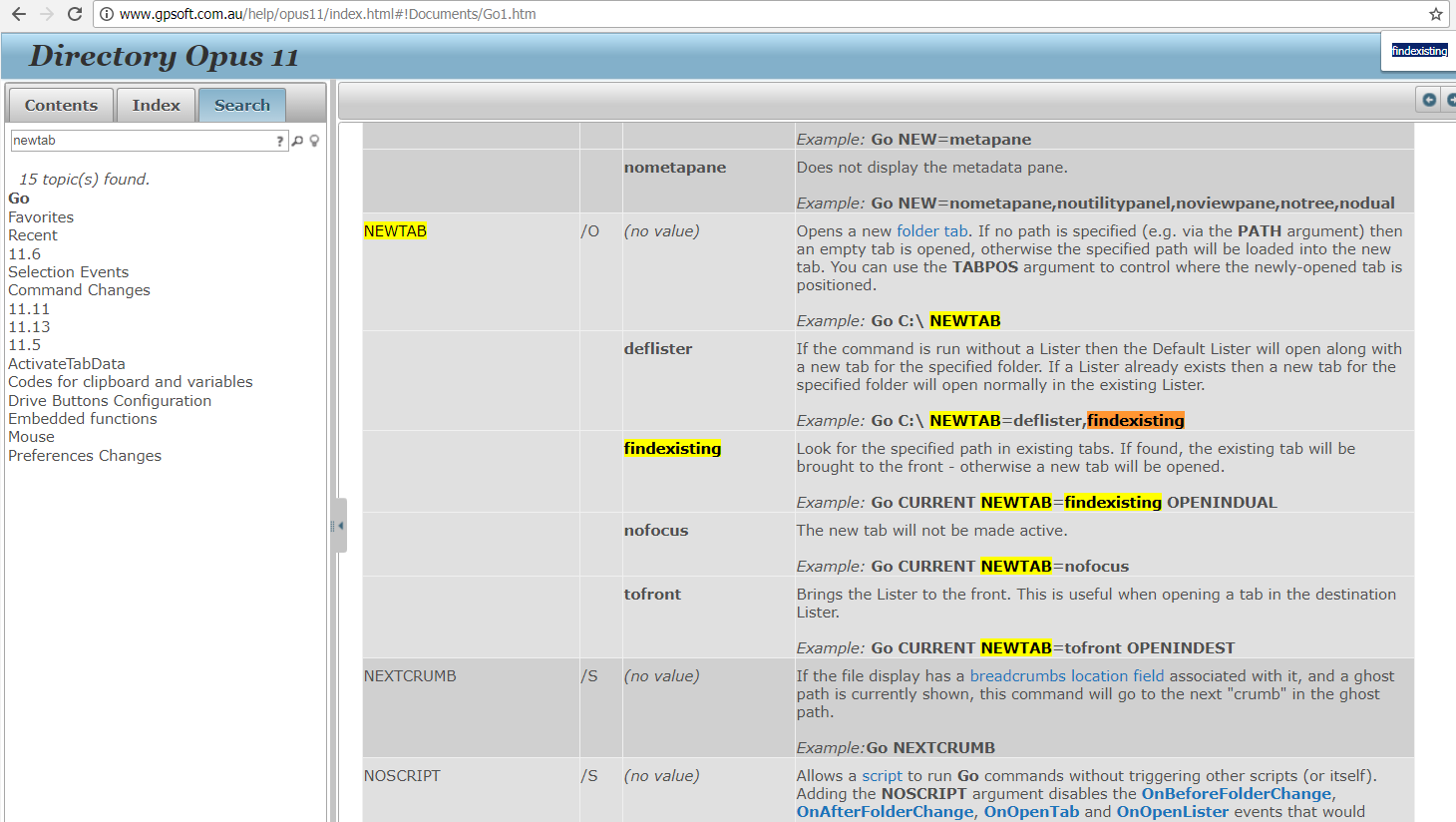Image resolution: width=1456 pixels, height=822 pixels.
Task: Click the site information icon in the address bar
Action: click(x=107, y=14)
